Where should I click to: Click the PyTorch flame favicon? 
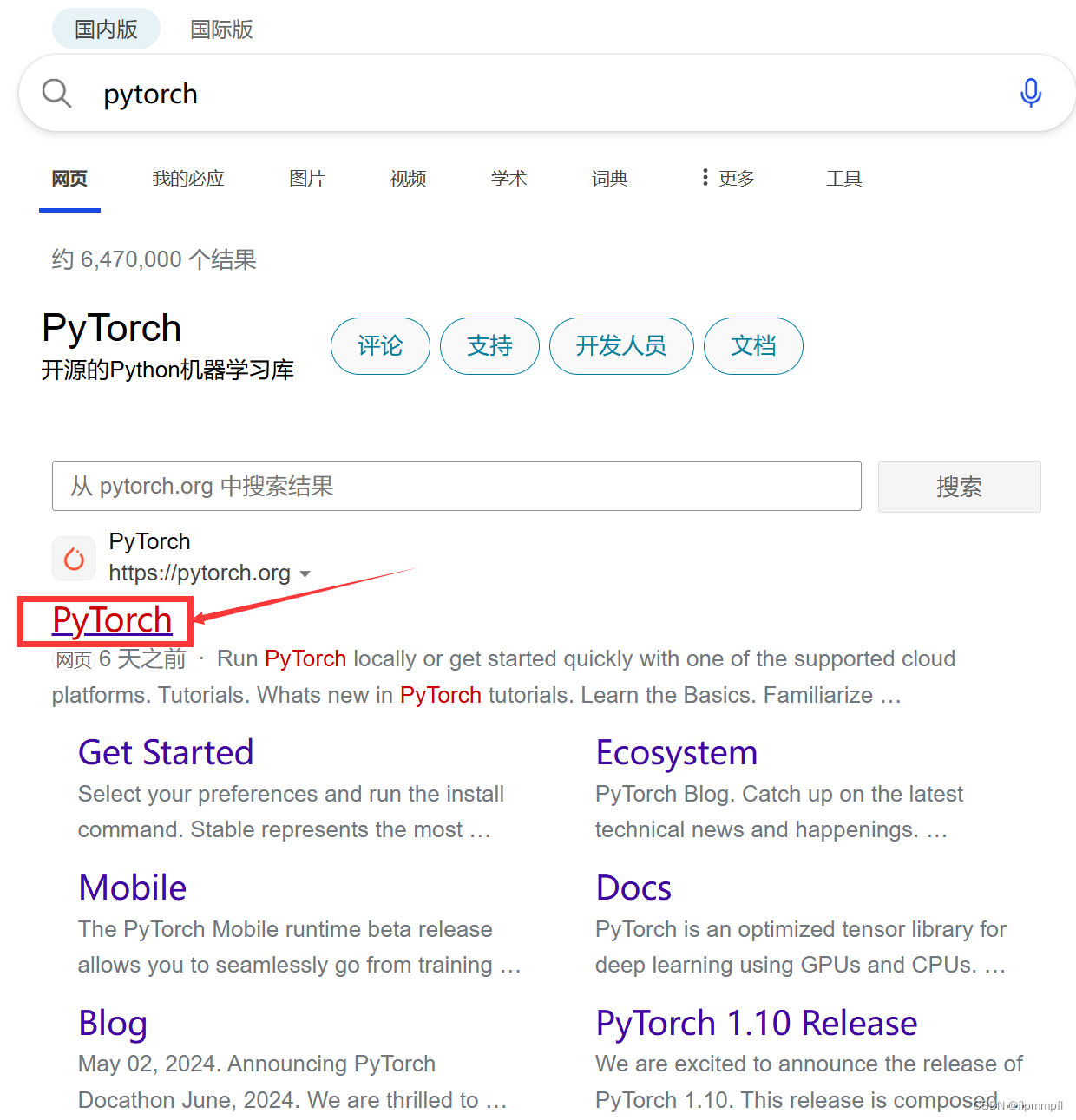[75, 558]
